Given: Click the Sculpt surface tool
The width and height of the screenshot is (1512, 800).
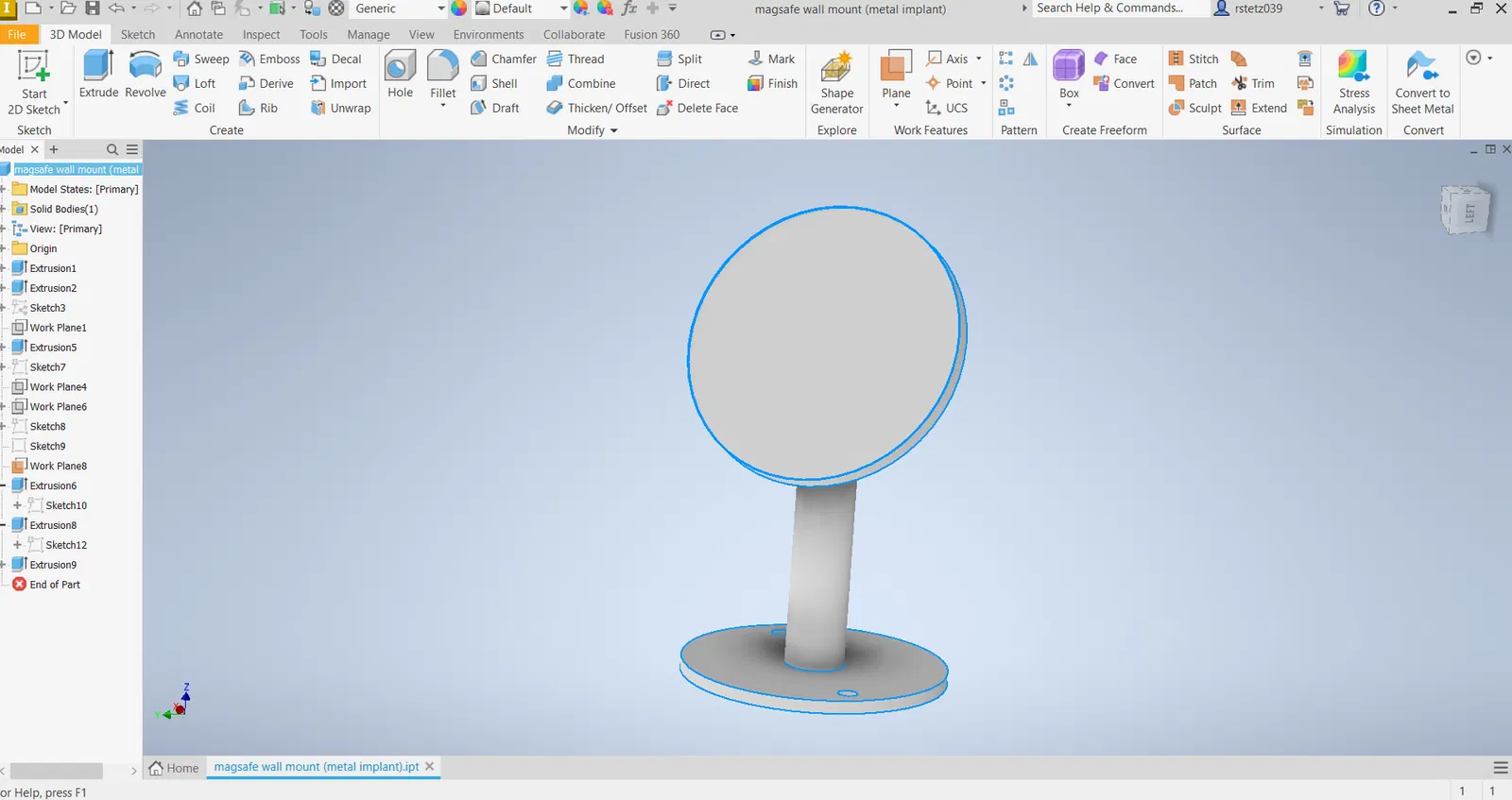Looking at the screenshot, I should click(x=1195, y=108).
